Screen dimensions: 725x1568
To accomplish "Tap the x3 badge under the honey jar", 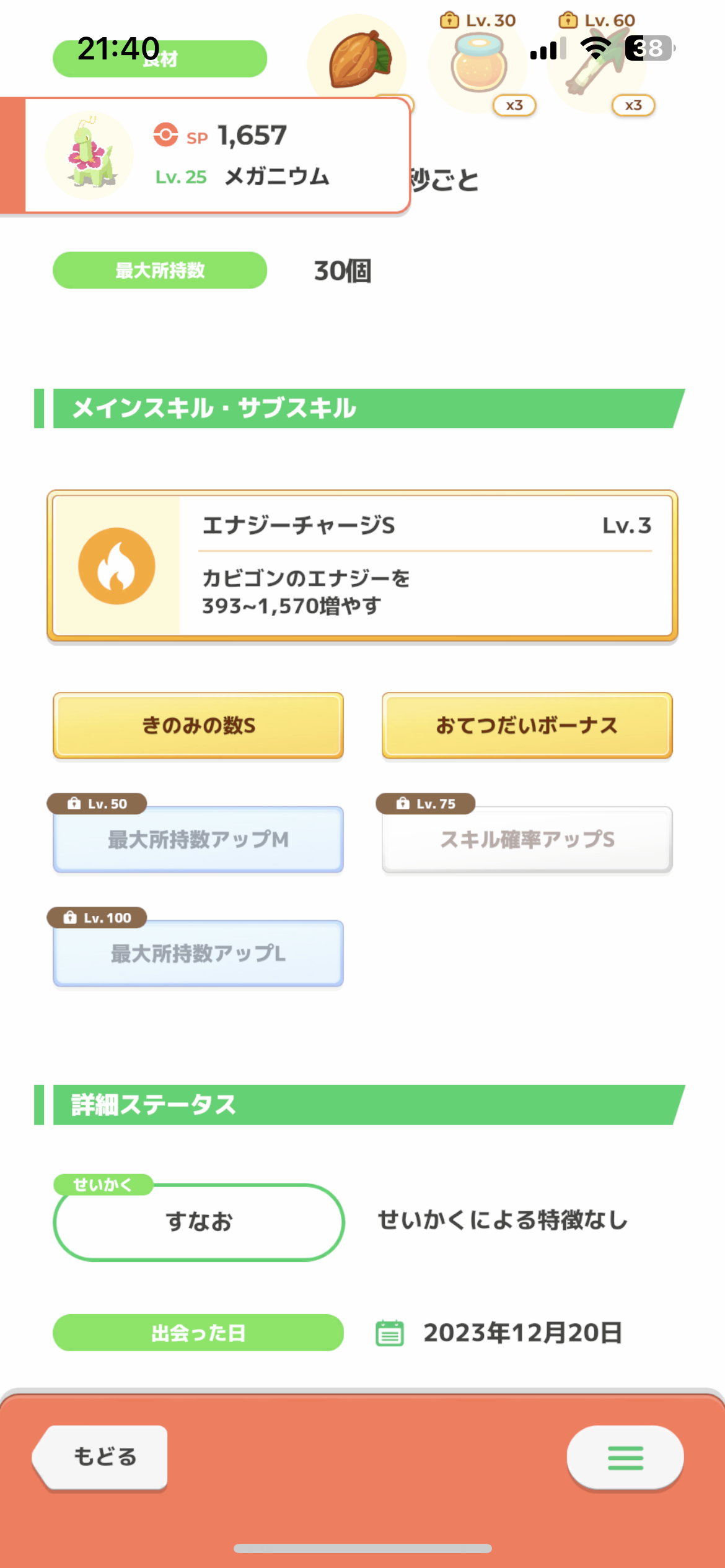I will [514, 105].
